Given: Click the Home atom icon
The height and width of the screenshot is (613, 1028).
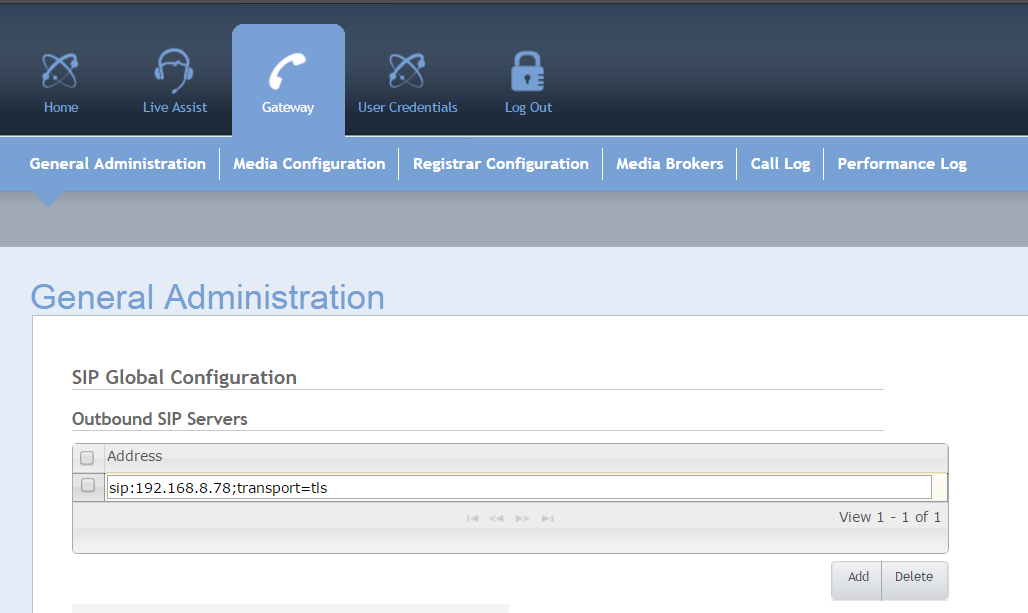Looking at the screenshot, I should 60,71.
